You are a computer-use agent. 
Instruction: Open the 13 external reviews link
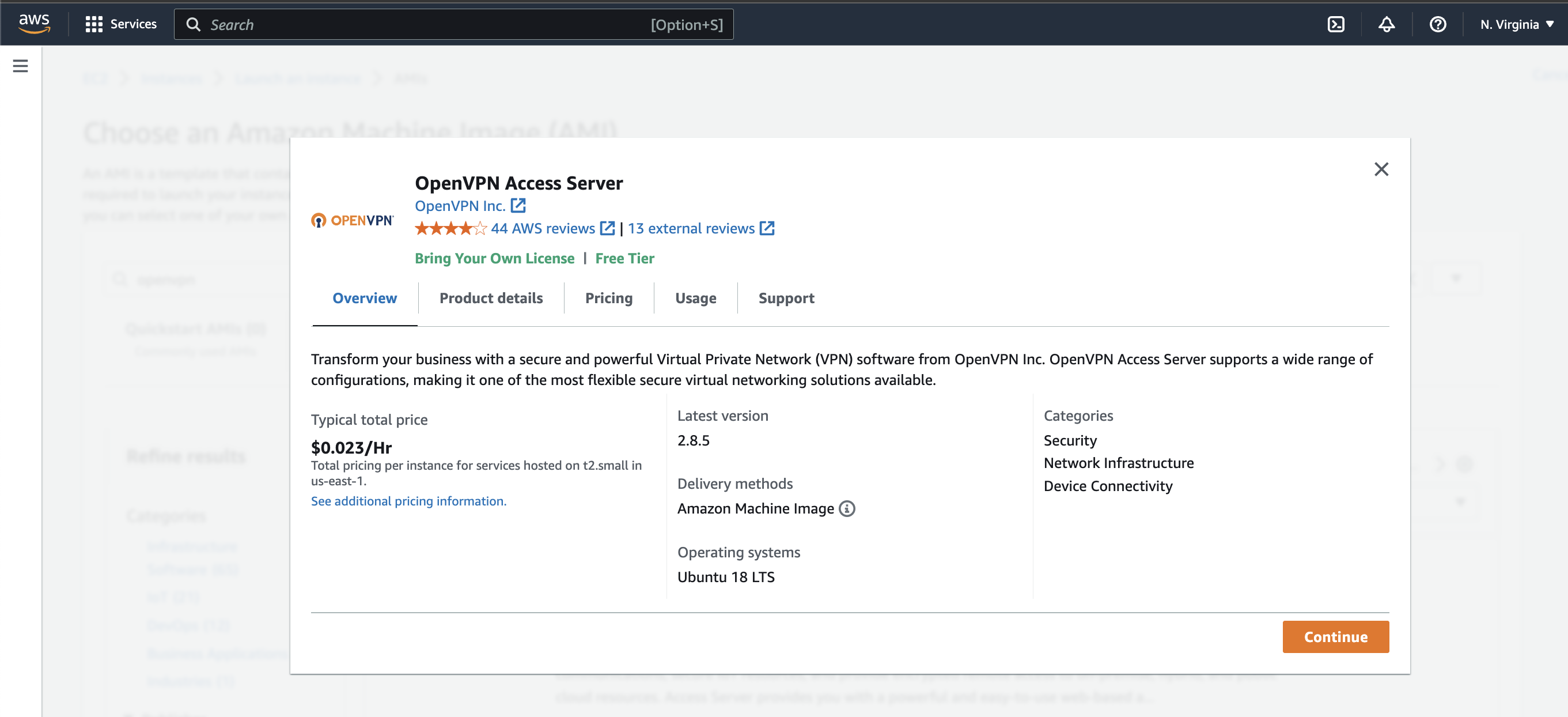[691, 228]
